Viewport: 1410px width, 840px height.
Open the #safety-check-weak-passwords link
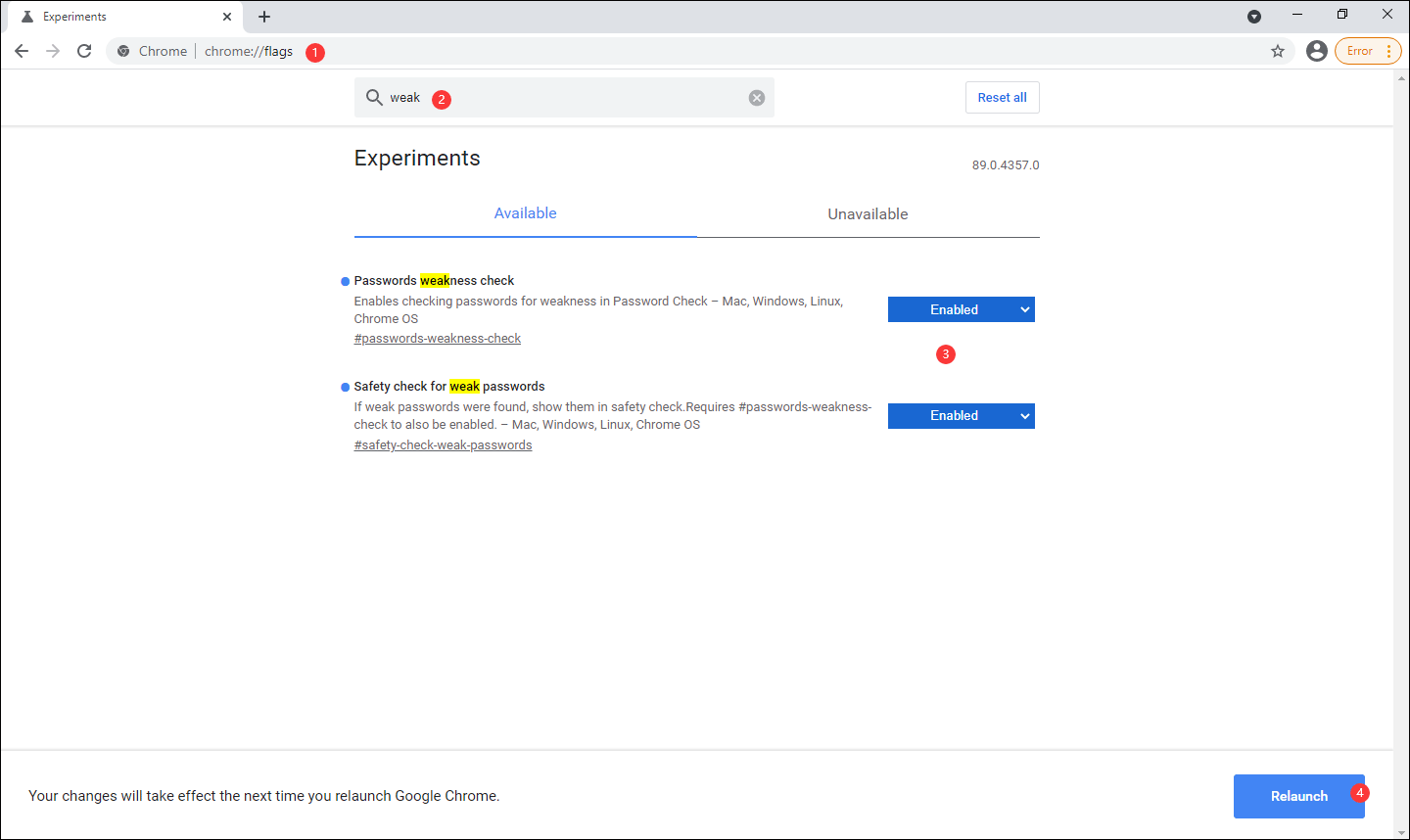[443, 444]
